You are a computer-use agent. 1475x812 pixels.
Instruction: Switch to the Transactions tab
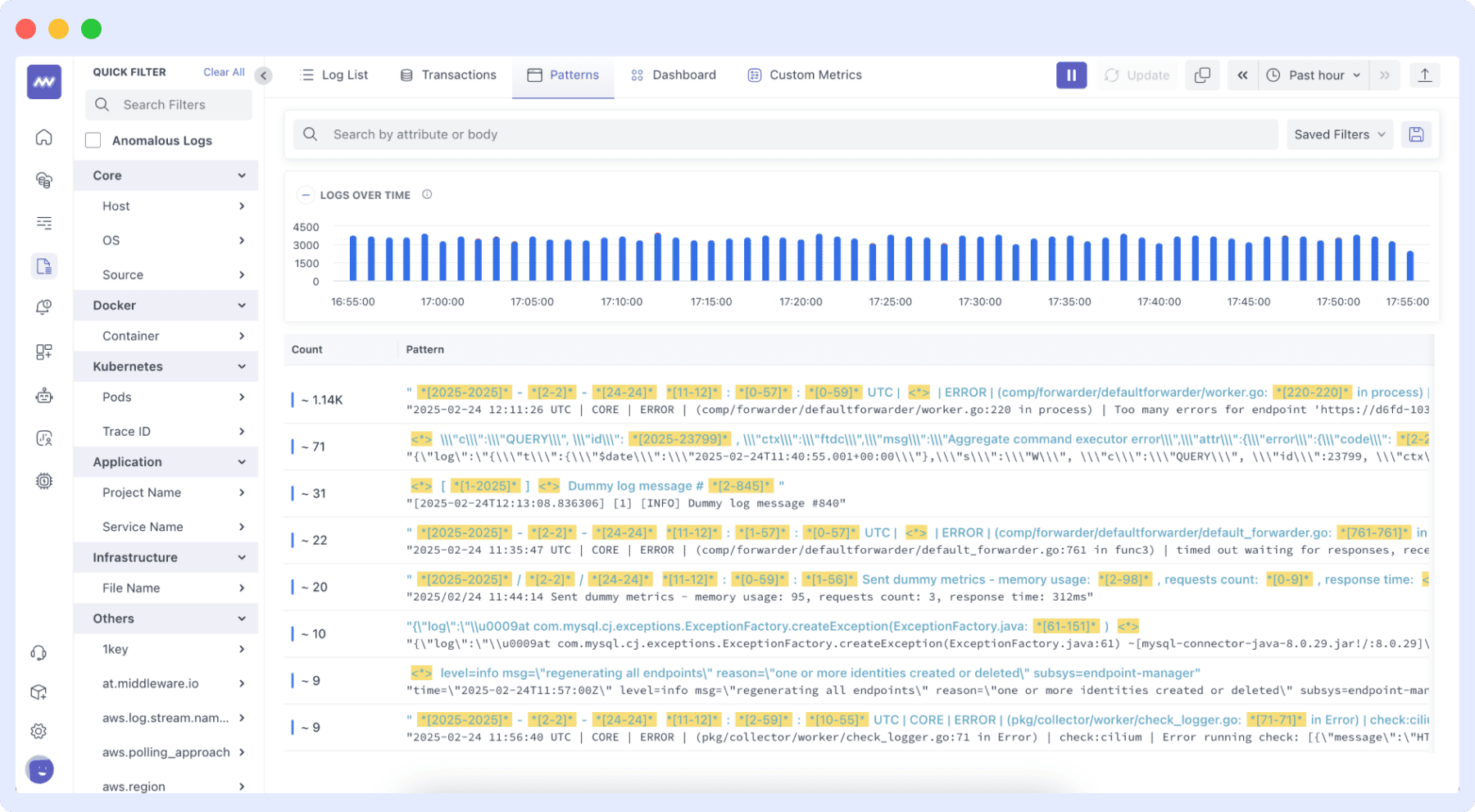(x=447, y=75)
